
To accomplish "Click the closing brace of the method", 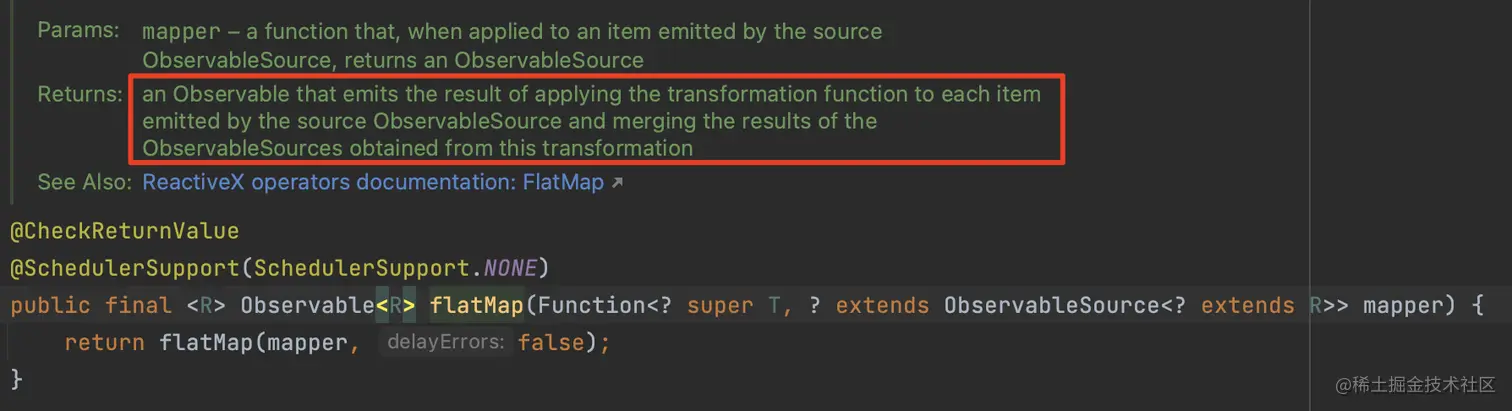I will tap(16, 379).
